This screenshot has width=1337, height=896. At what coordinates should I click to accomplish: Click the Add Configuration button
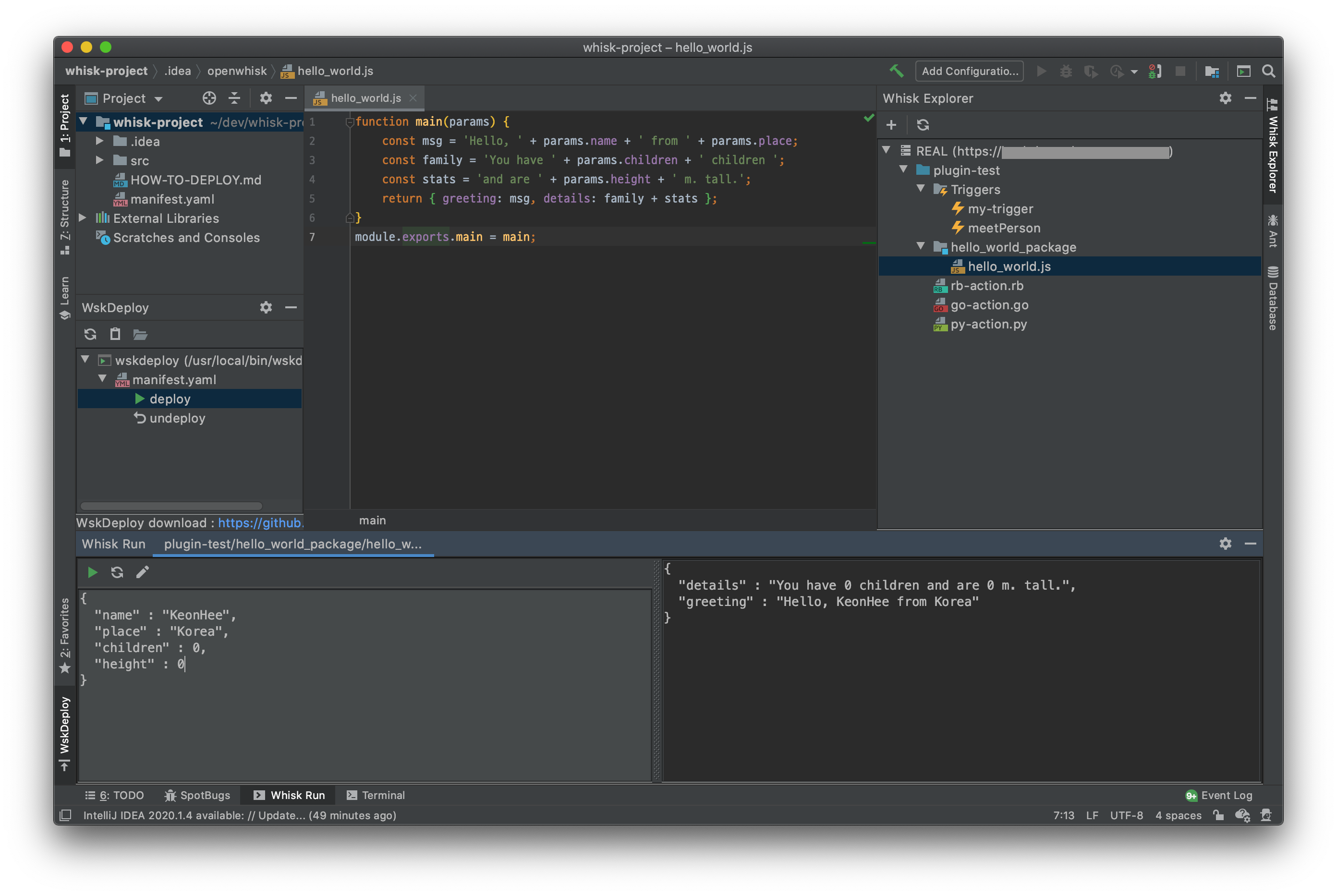pyautogui.click(x=969, y=71)
